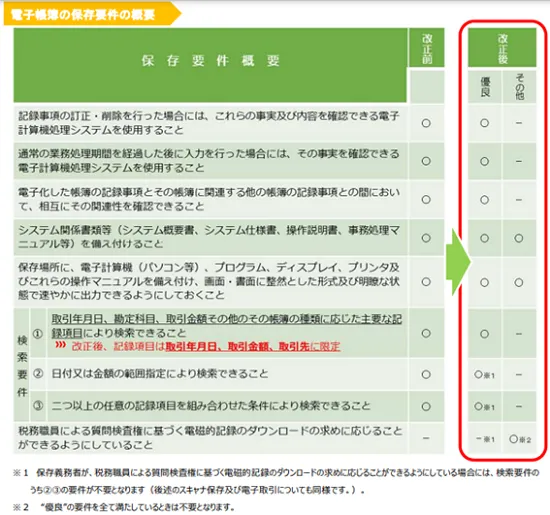
Task: Click the 電子帳簿の保存要件の概要 title banner
Action: (92, 14)
